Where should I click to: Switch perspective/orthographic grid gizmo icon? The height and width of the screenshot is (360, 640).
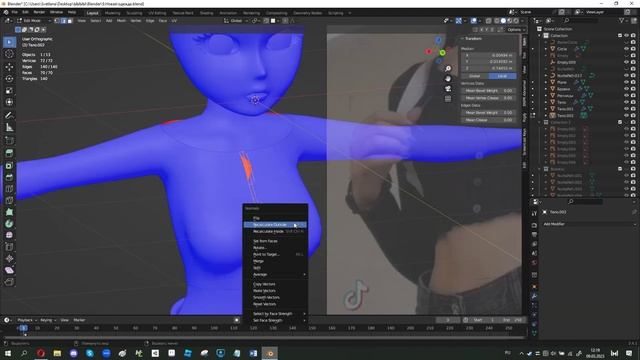[x=448, y=99]
